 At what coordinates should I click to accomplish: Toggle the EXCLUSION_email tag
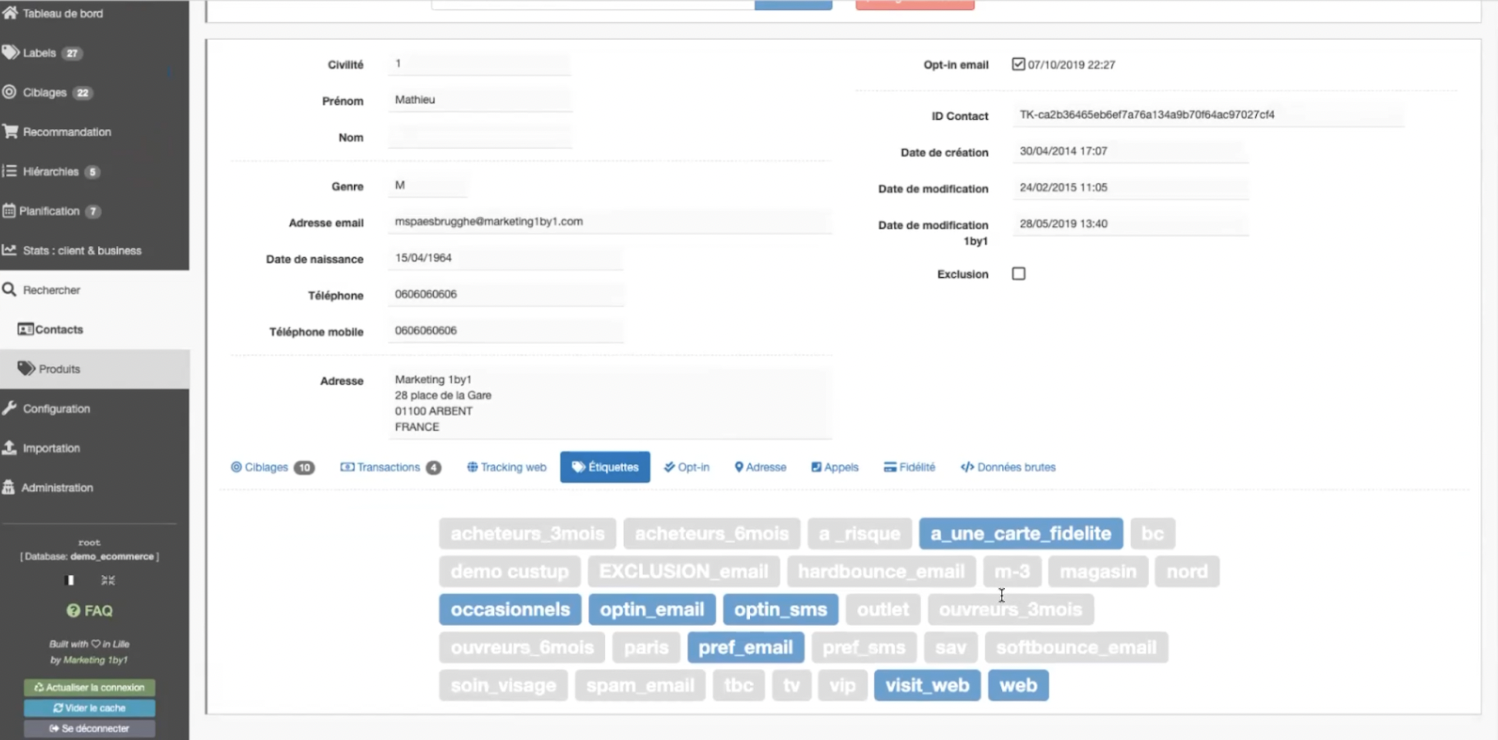[684, 571]
